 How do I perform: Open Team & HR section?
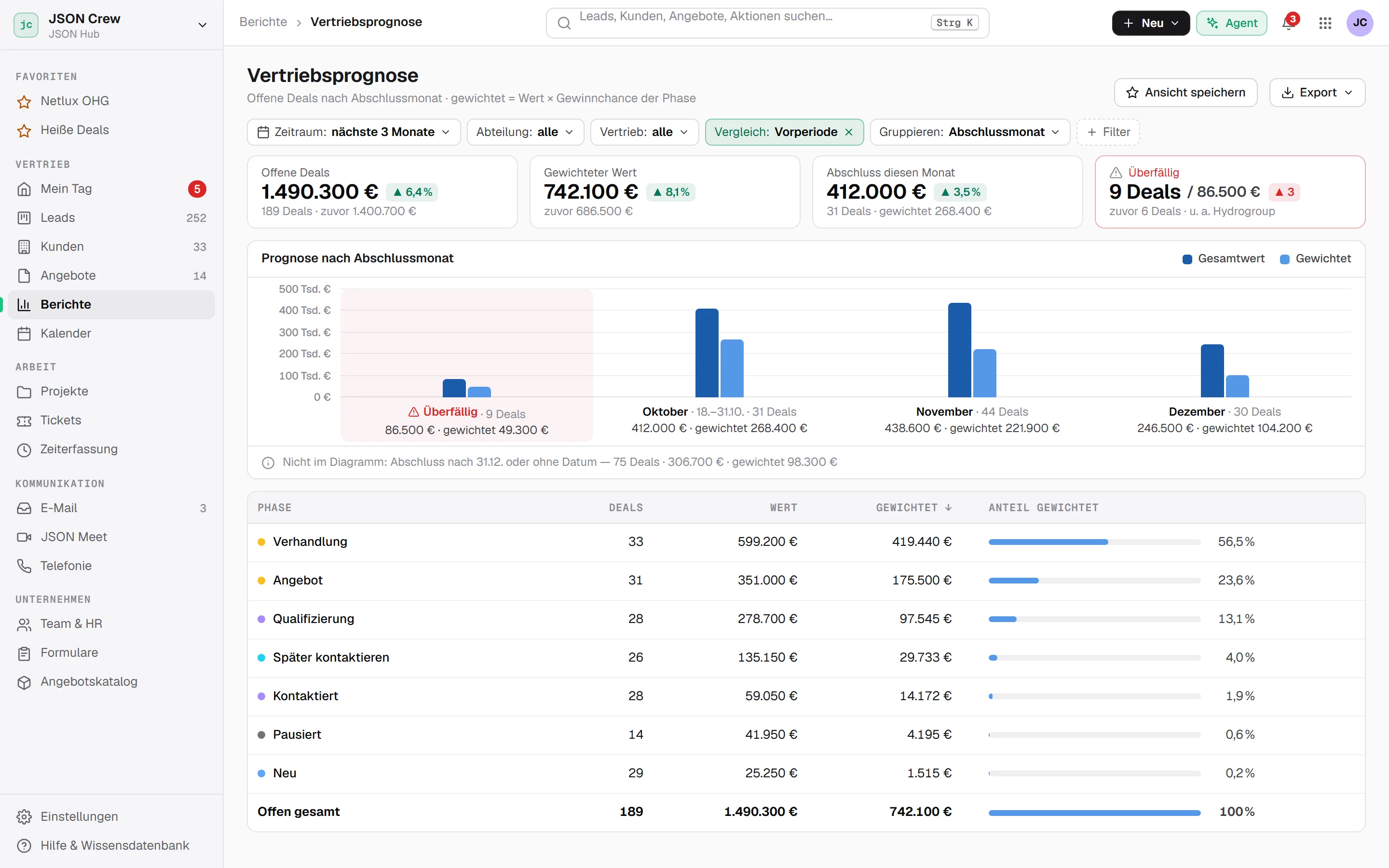tap(111, 624)
